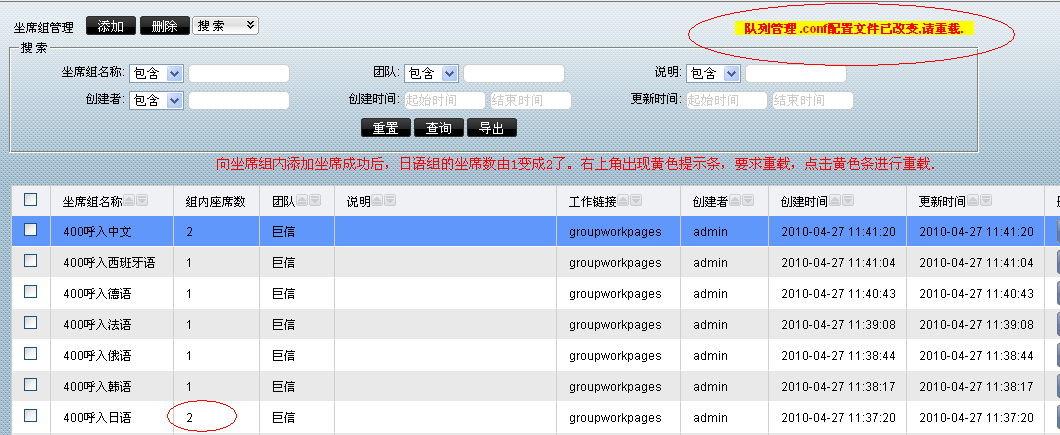Screen dimensions: 1060x435
Task: Sort 团队 column descending (down arrow)
Action: (x=316, y=201)
